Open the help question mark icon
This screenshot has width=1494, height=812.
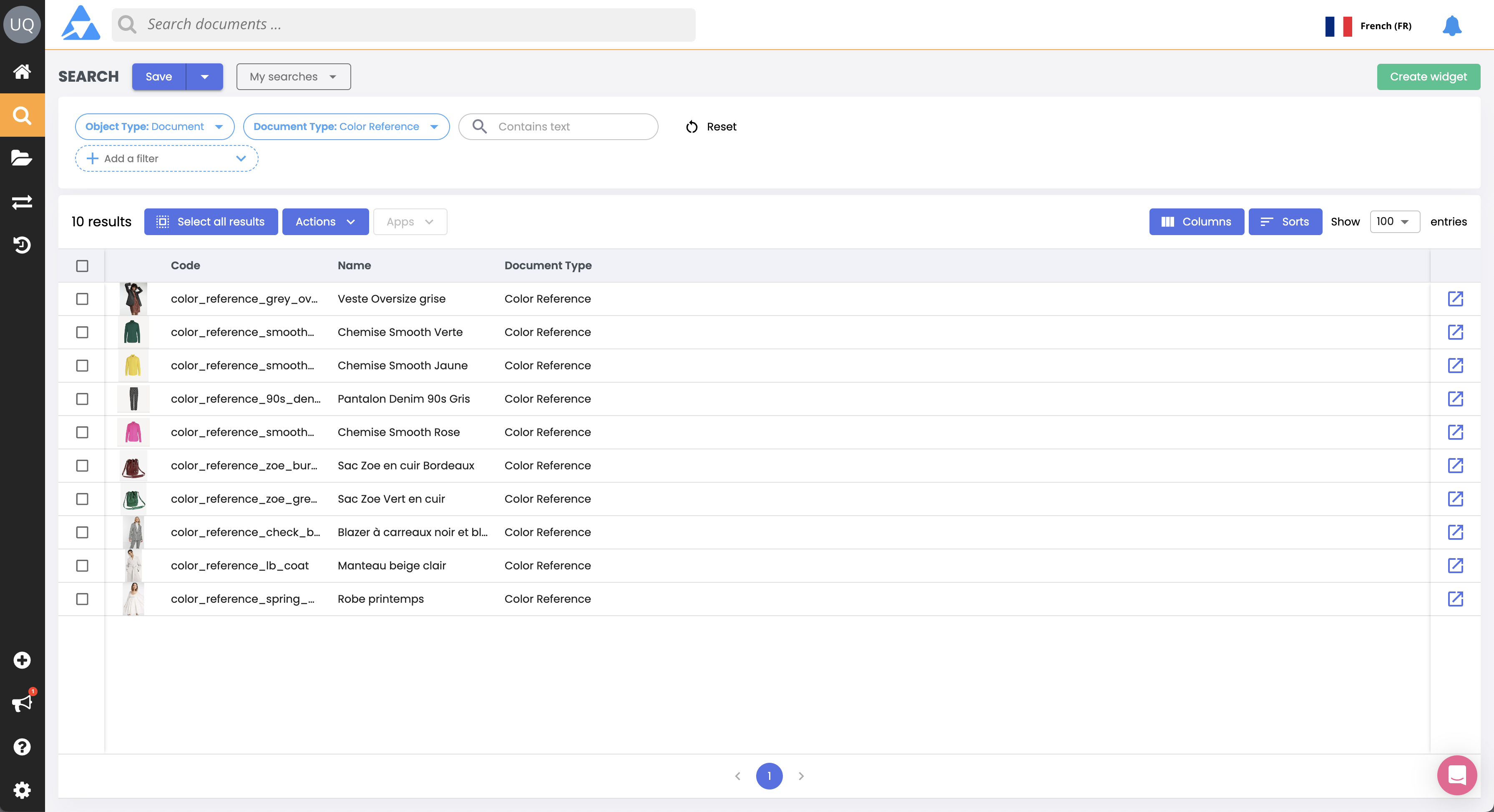(22, 747)
